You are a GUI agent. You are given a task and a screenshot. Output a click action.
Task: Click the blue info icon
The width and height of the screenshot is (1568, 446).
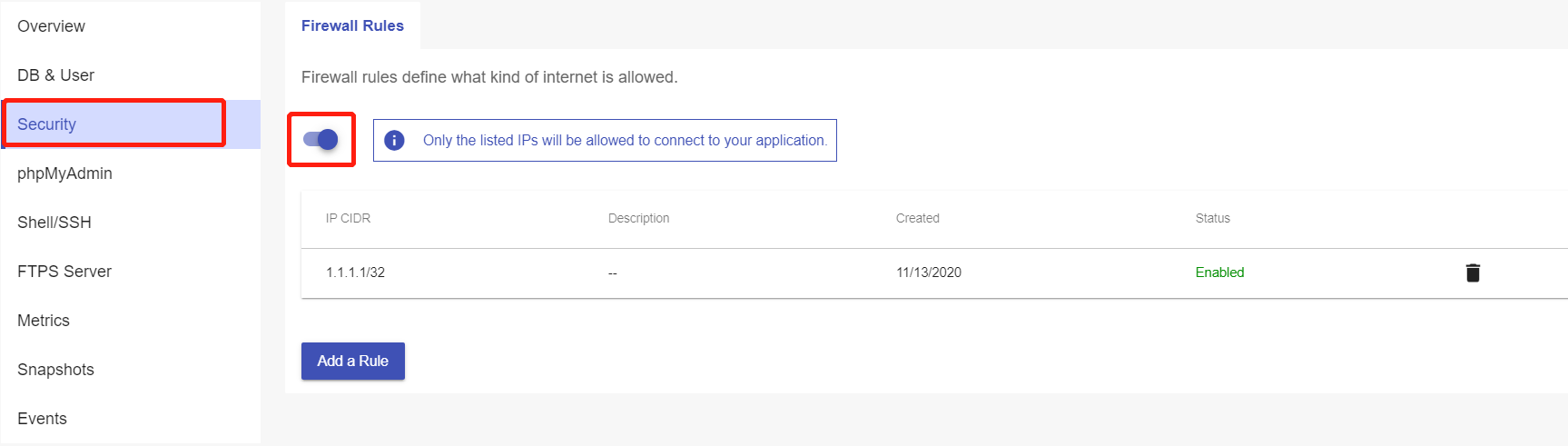394,140
